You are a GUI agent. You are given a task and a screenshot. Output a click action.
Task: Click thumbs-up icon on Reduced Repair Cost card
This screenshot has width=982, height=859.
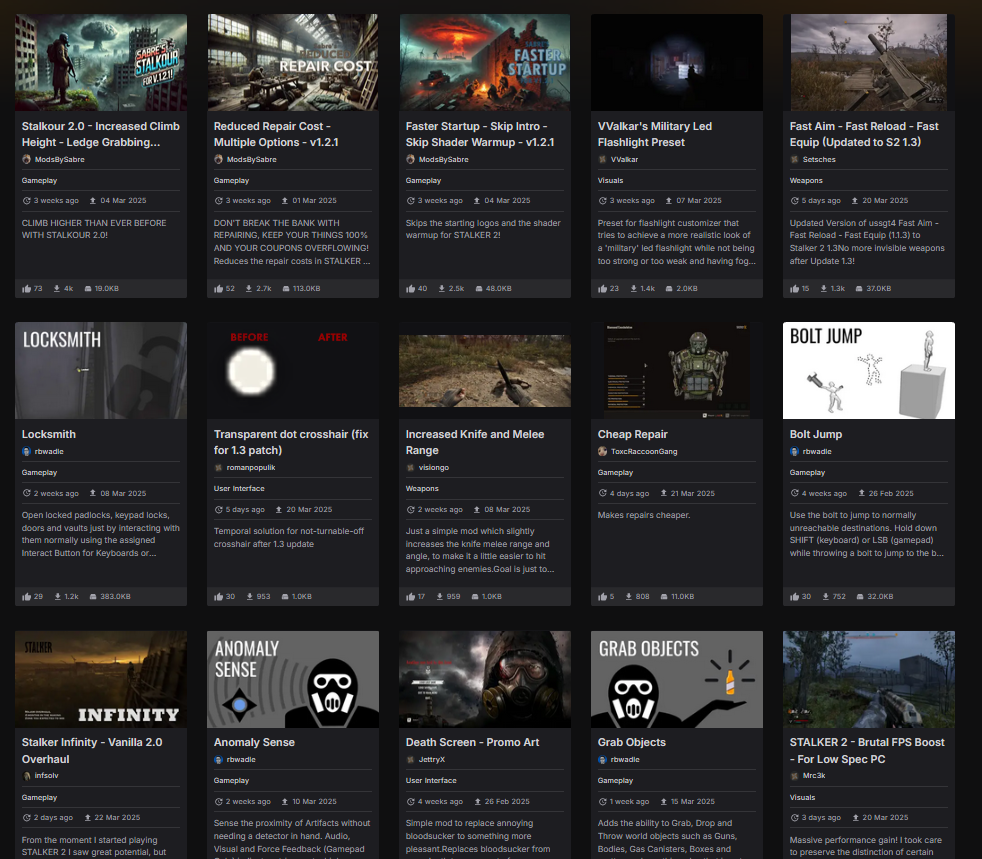coord(219,289)
